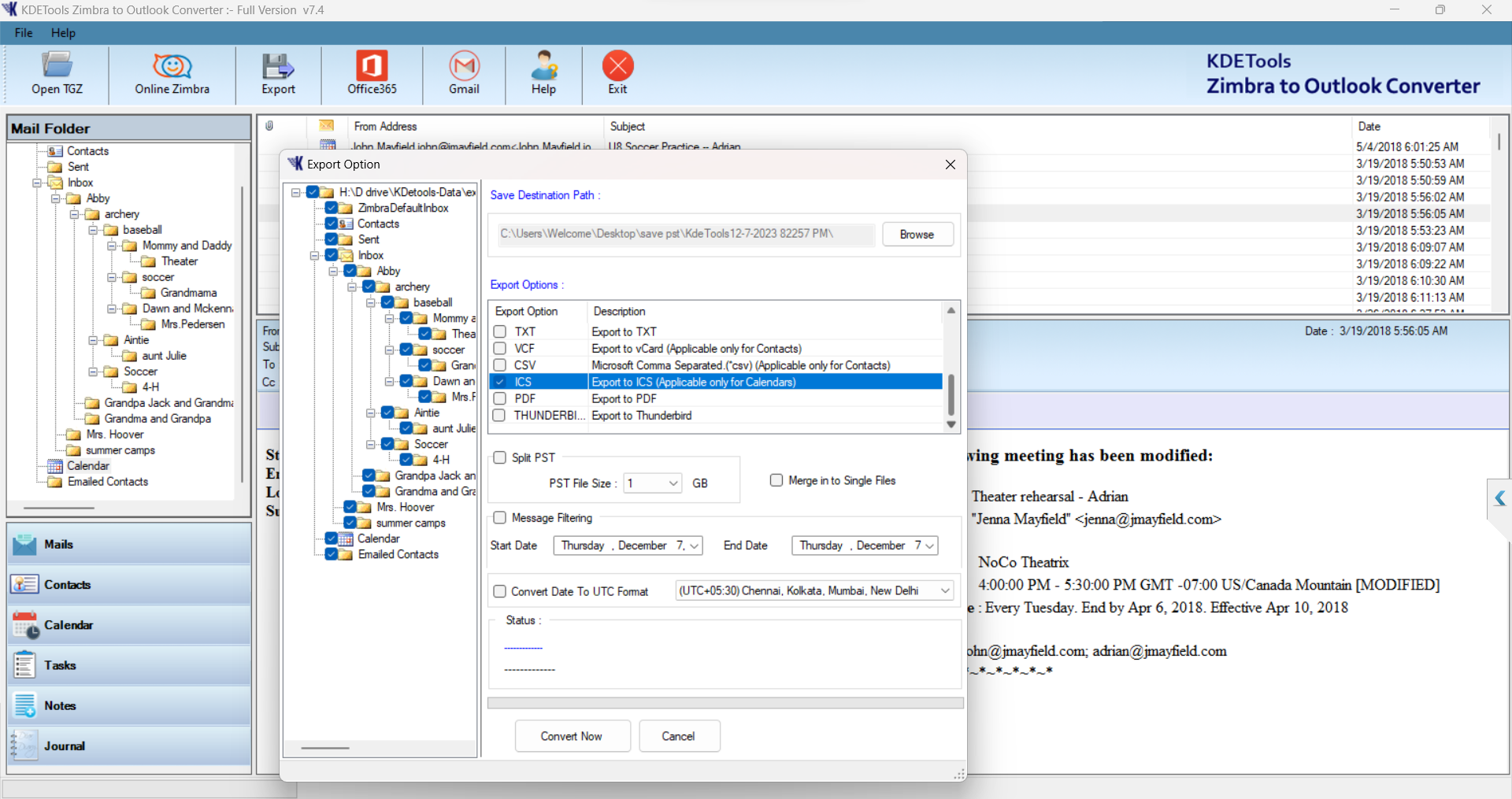Enable the CSV export option checkbox
1512x799 pixels.
point(499,364)
